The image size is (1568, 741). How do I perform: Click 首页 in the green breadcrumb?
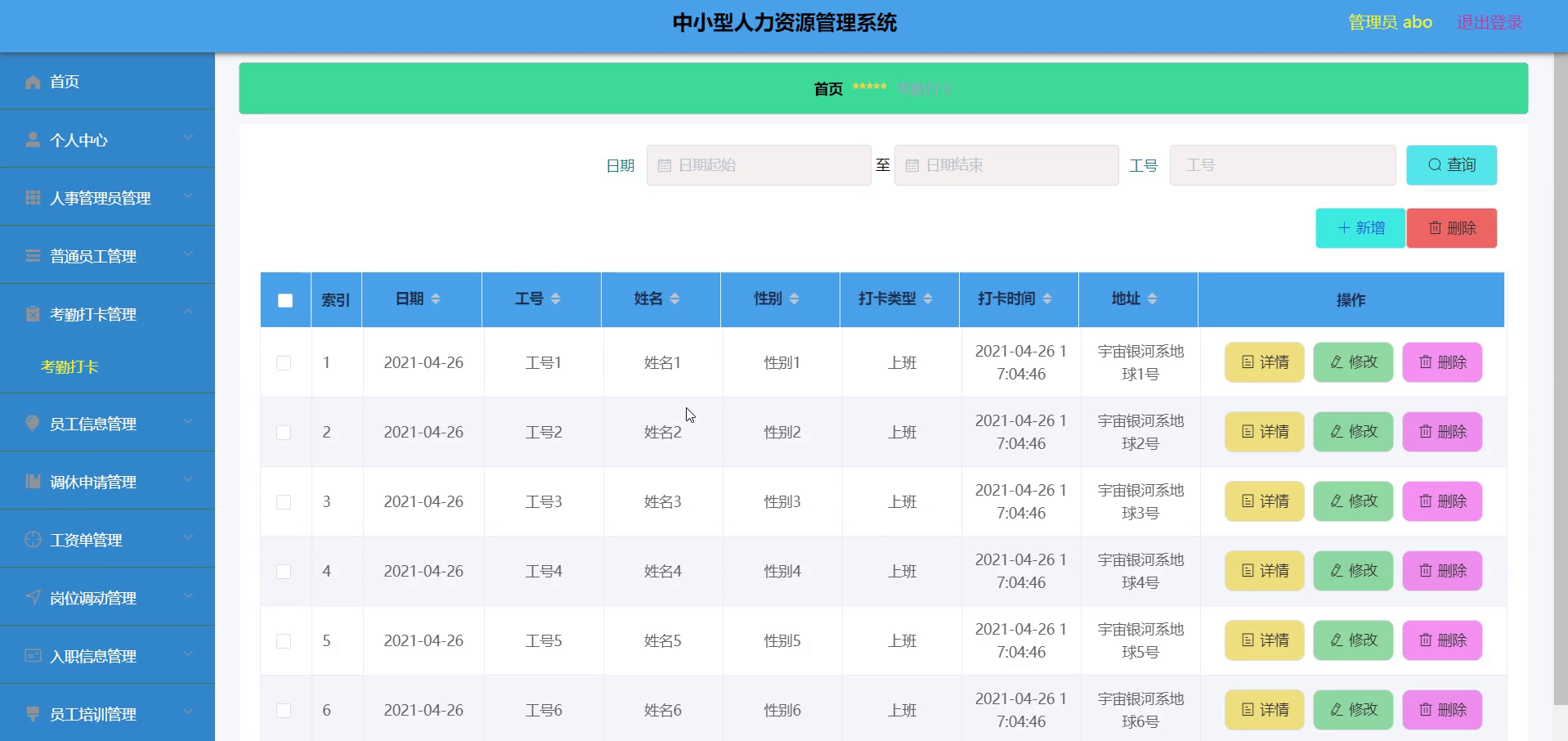click(828, 88)
